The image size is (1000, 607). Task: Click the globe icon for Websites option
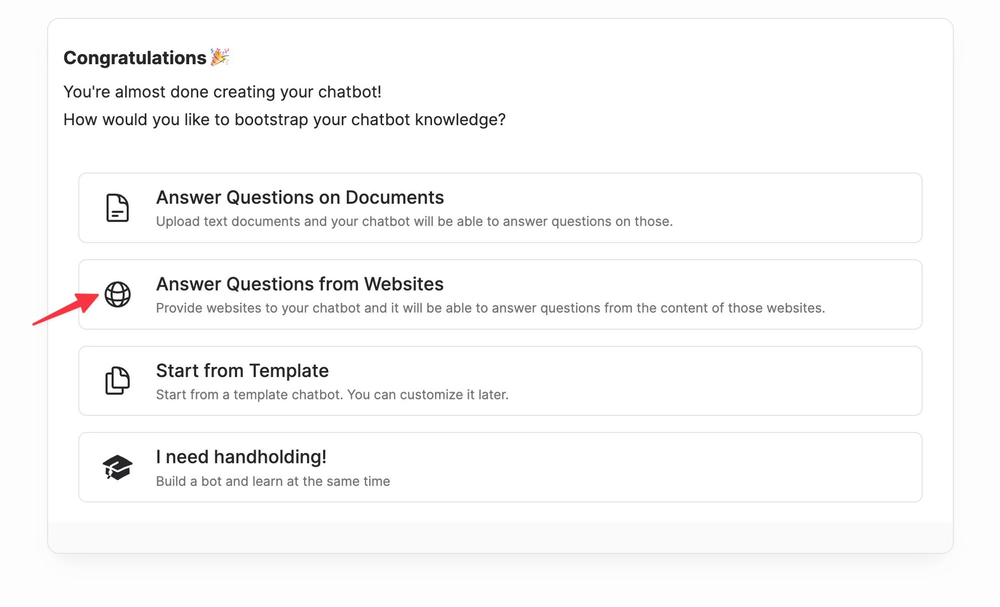118,294
